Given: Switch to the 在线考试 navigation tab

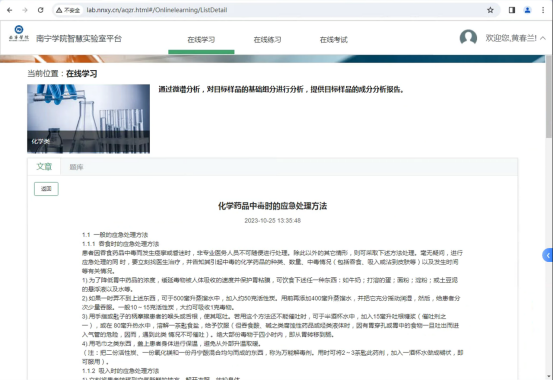Looking at the screenshot, I should click(x=333, y=40).
